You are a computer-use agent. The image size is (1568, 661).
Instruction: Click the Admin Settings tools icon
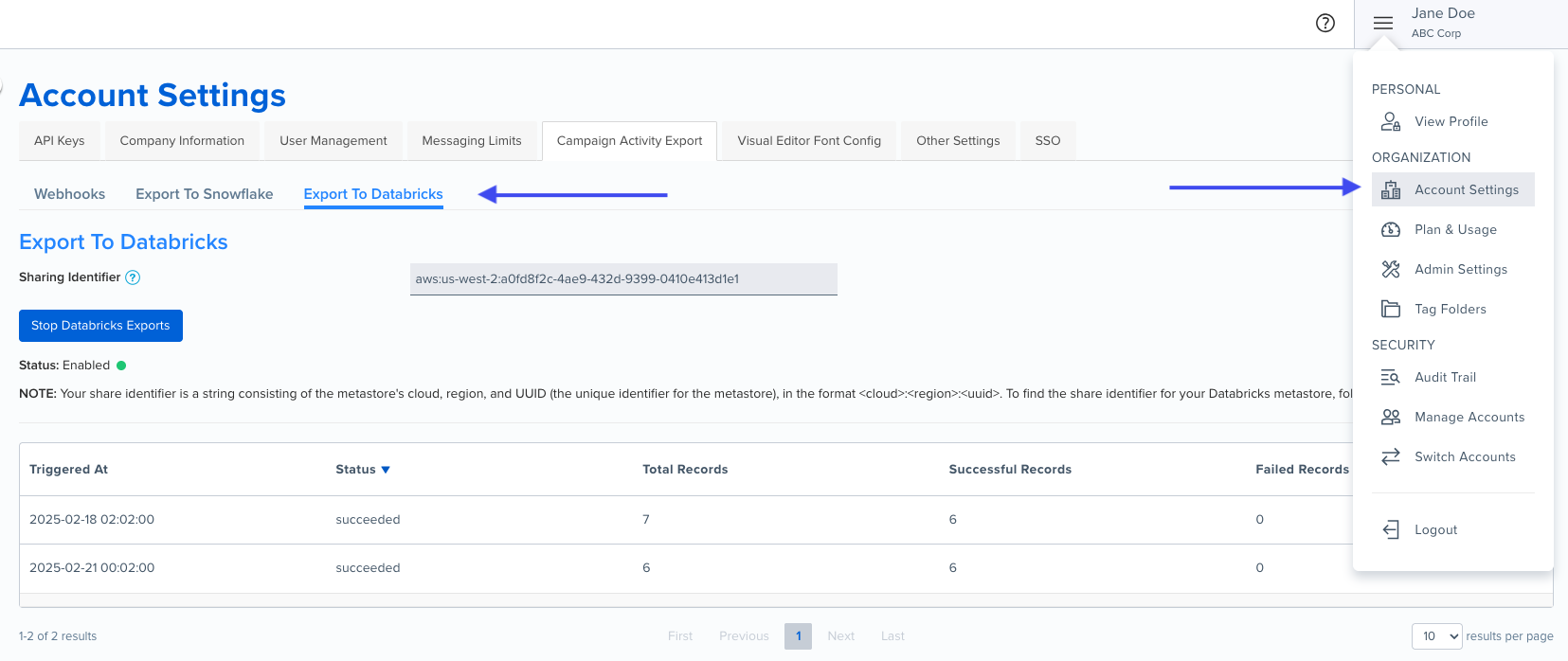(1390, 269)
